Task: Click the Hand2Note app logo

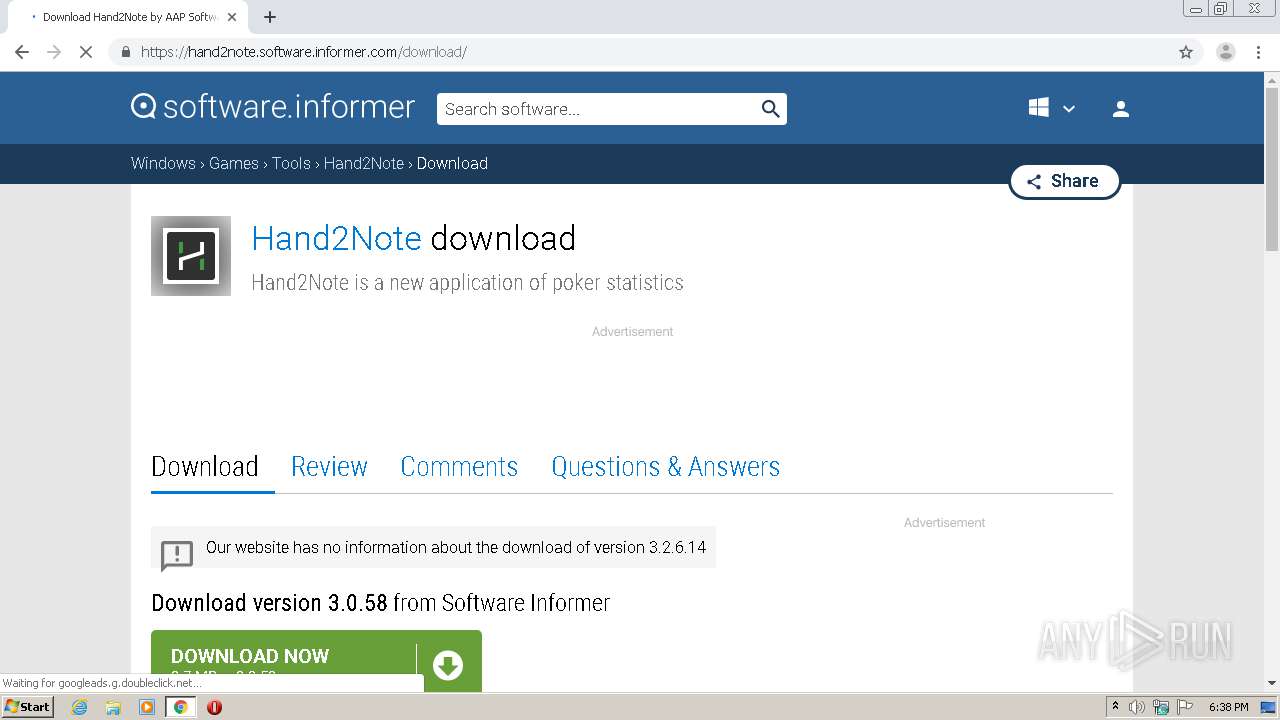Action: coord(191,256)
